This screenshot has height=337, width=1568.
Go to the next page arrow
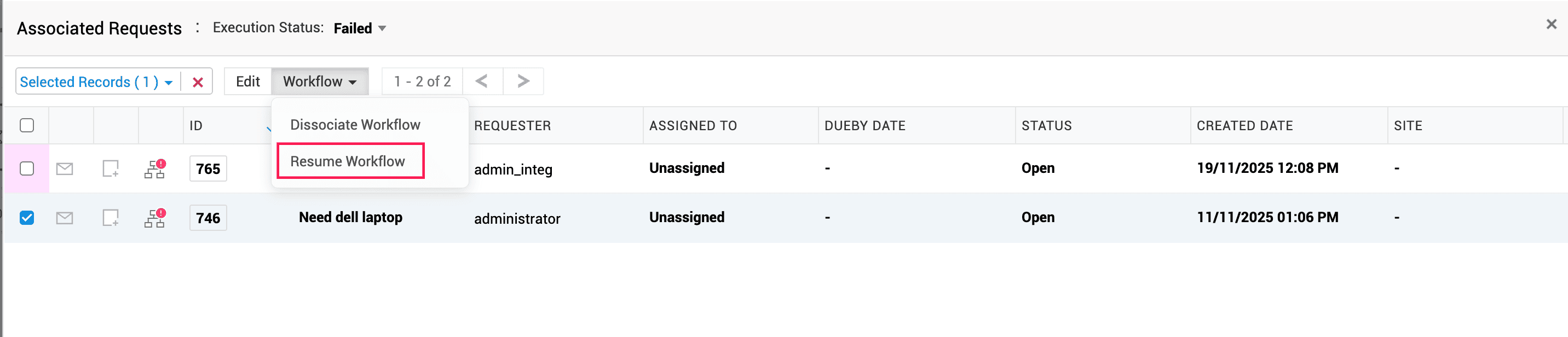[x=523, y=81]
